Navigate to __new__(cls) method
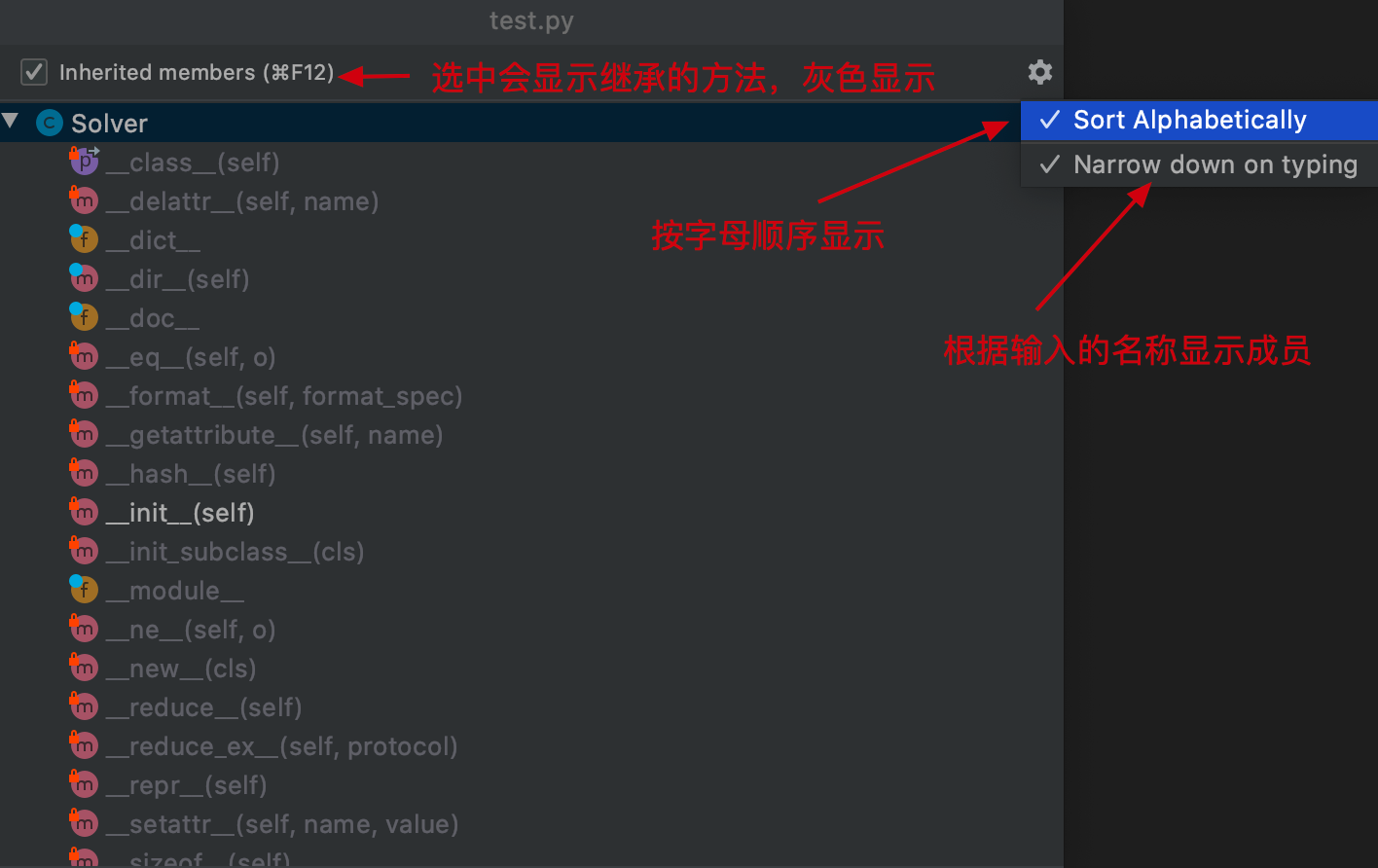 point(181,669)
